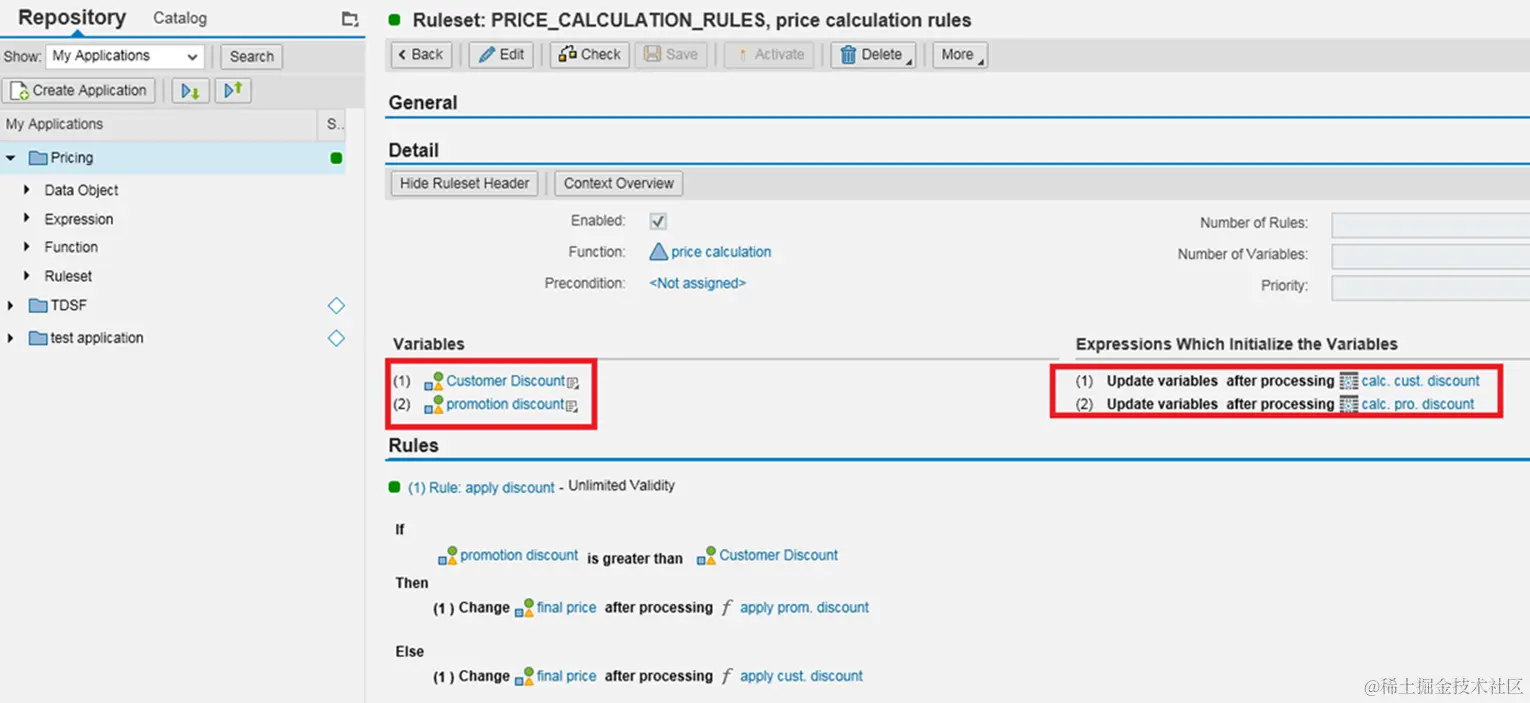This screenshot has height=703, width=1530.
Task: Open apply prom. discount formula link
Action: [804, 607]
